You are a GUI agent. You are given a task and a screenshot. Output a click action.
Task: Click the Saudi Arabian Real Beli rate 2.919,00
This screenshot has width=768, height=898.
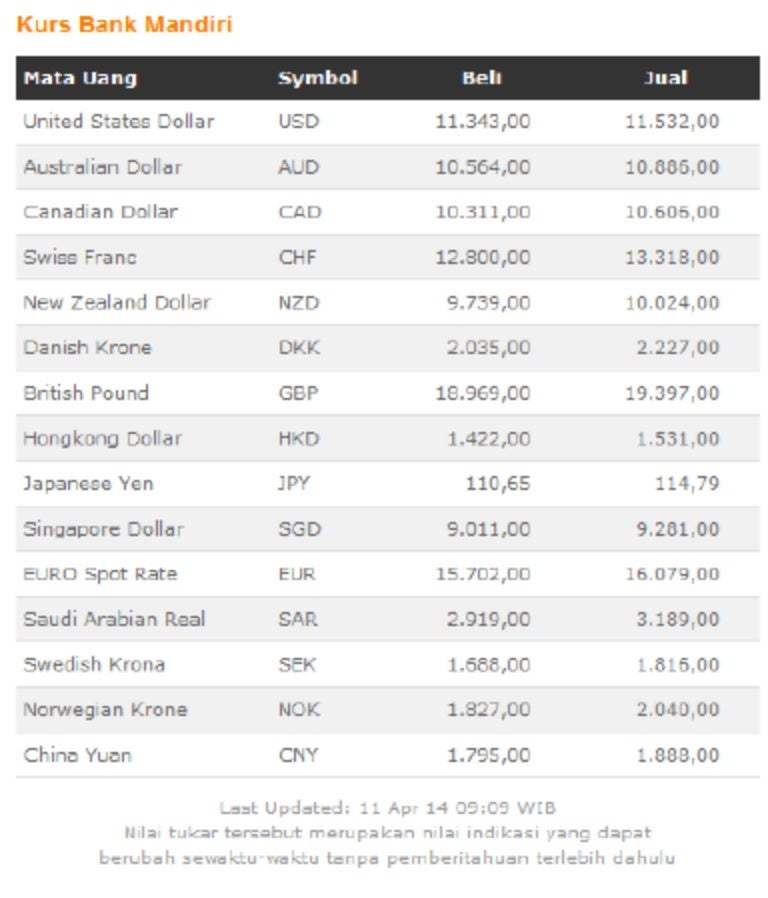tap(488, 619)
